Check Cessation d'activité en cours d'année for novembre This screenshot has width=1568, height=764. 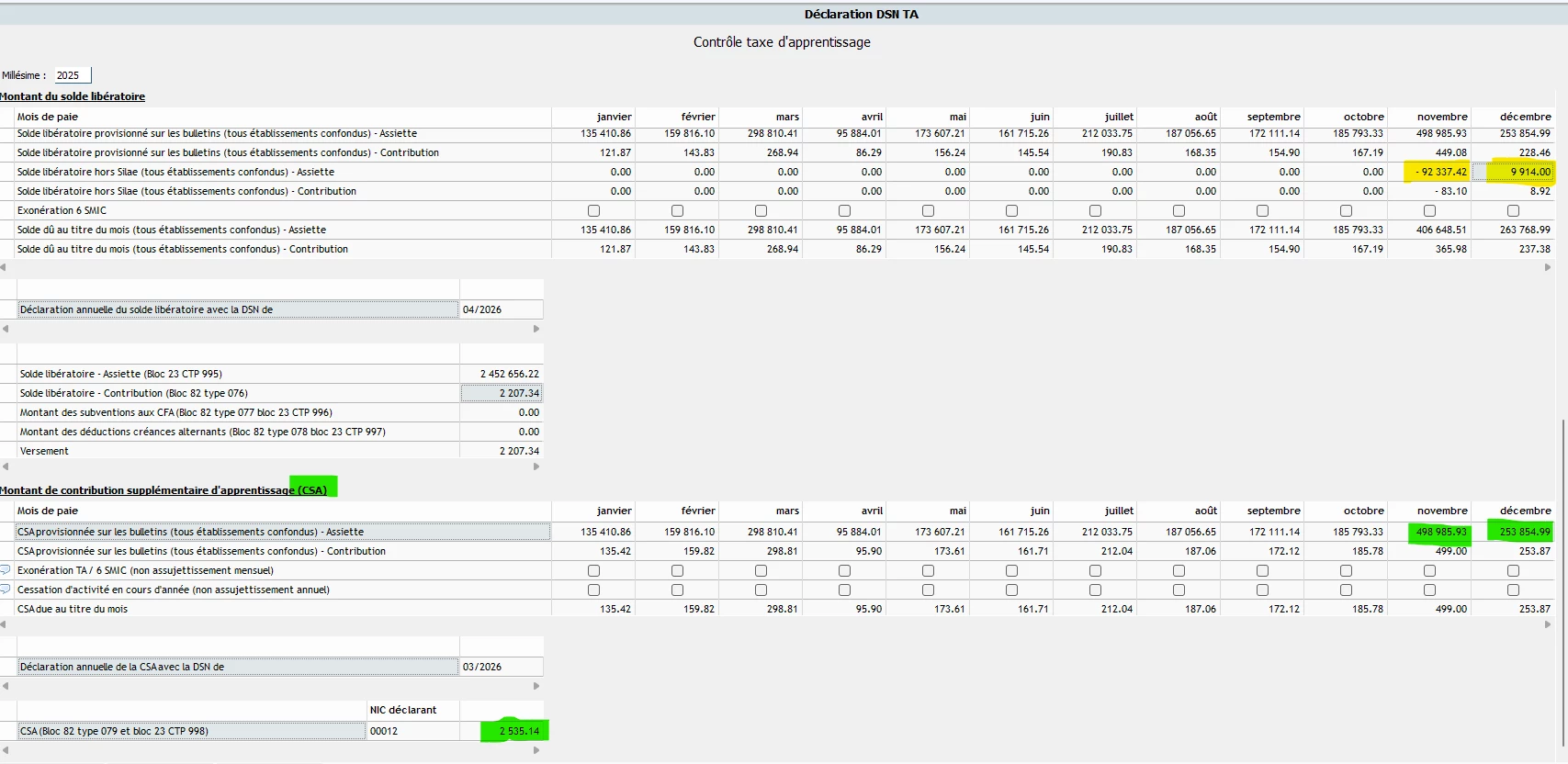coord(1429,590)
